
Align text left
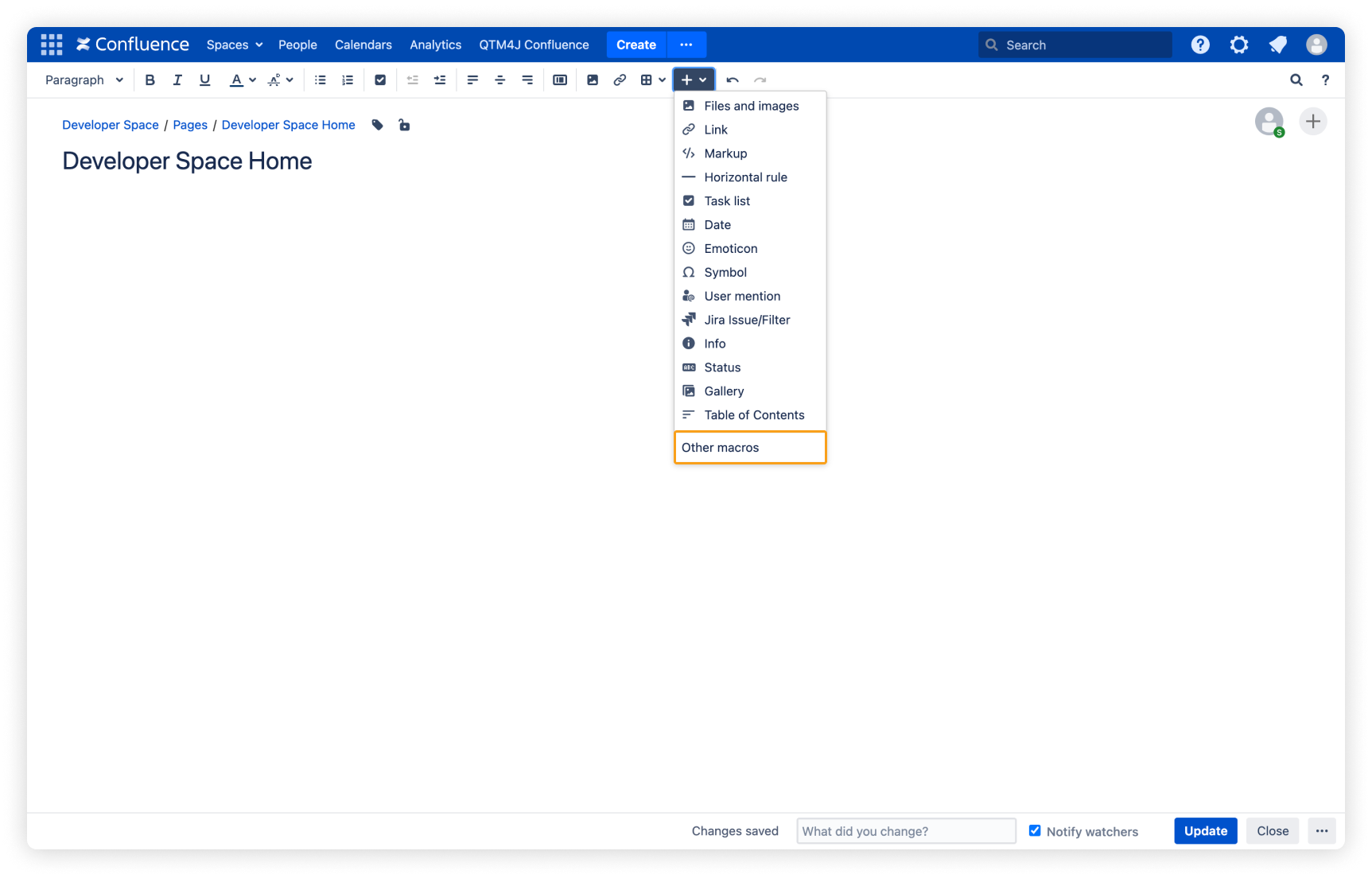tap(472, 80)
